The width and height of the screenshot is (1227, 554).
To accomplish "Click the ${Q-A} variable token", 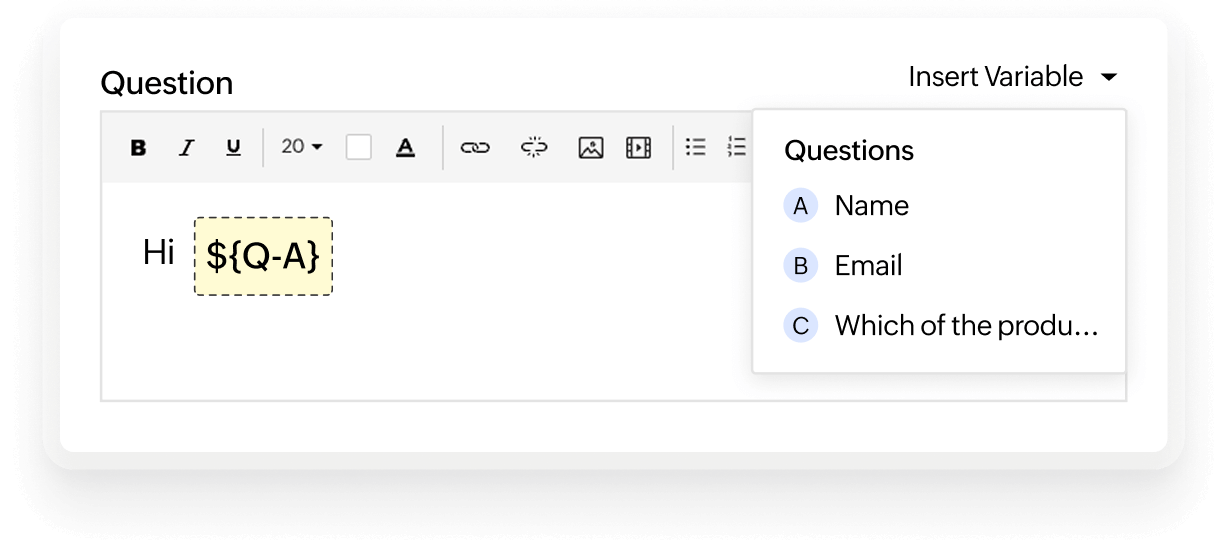I will tap(263, 256).
